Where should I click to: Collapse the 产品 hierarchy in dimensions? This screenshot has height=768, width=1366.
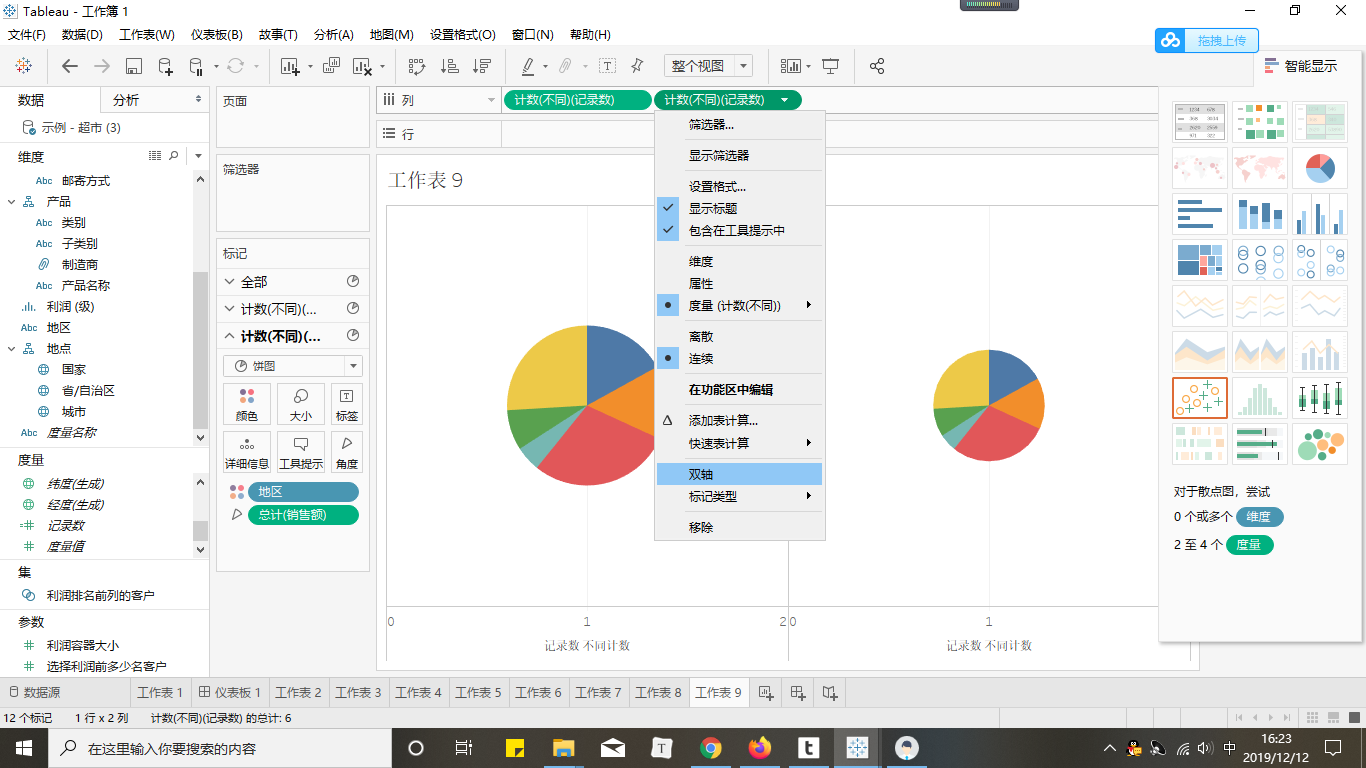(x=12, y=202)
